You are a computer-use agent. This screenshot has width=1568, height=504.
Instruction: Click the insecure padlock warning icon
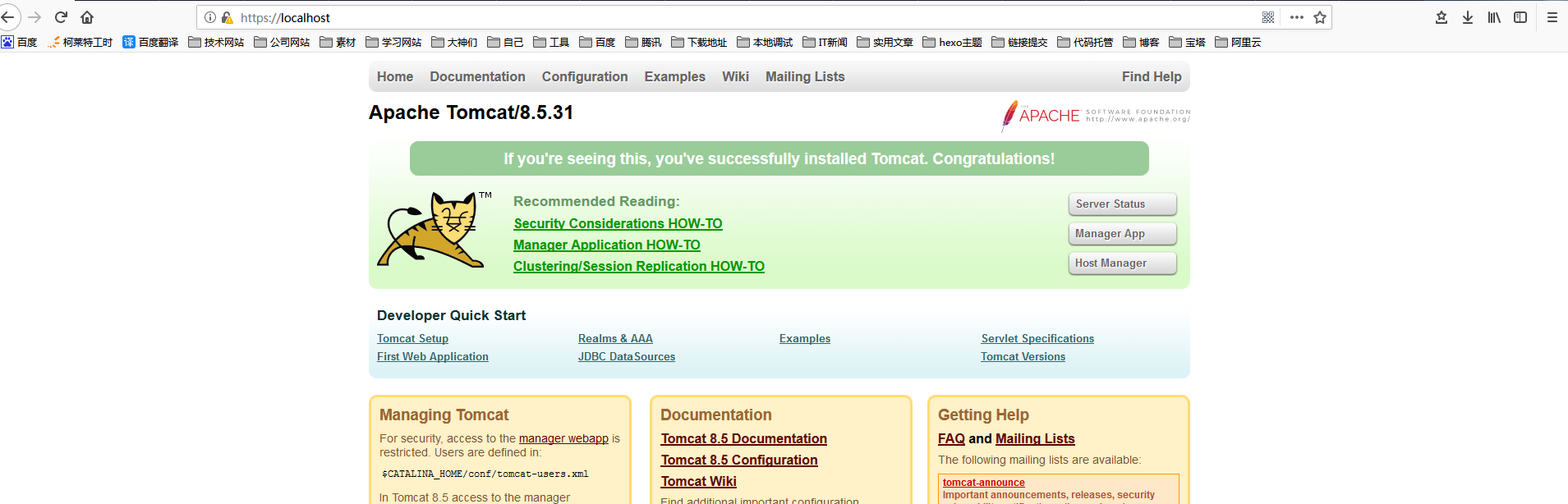coord(228,17)
